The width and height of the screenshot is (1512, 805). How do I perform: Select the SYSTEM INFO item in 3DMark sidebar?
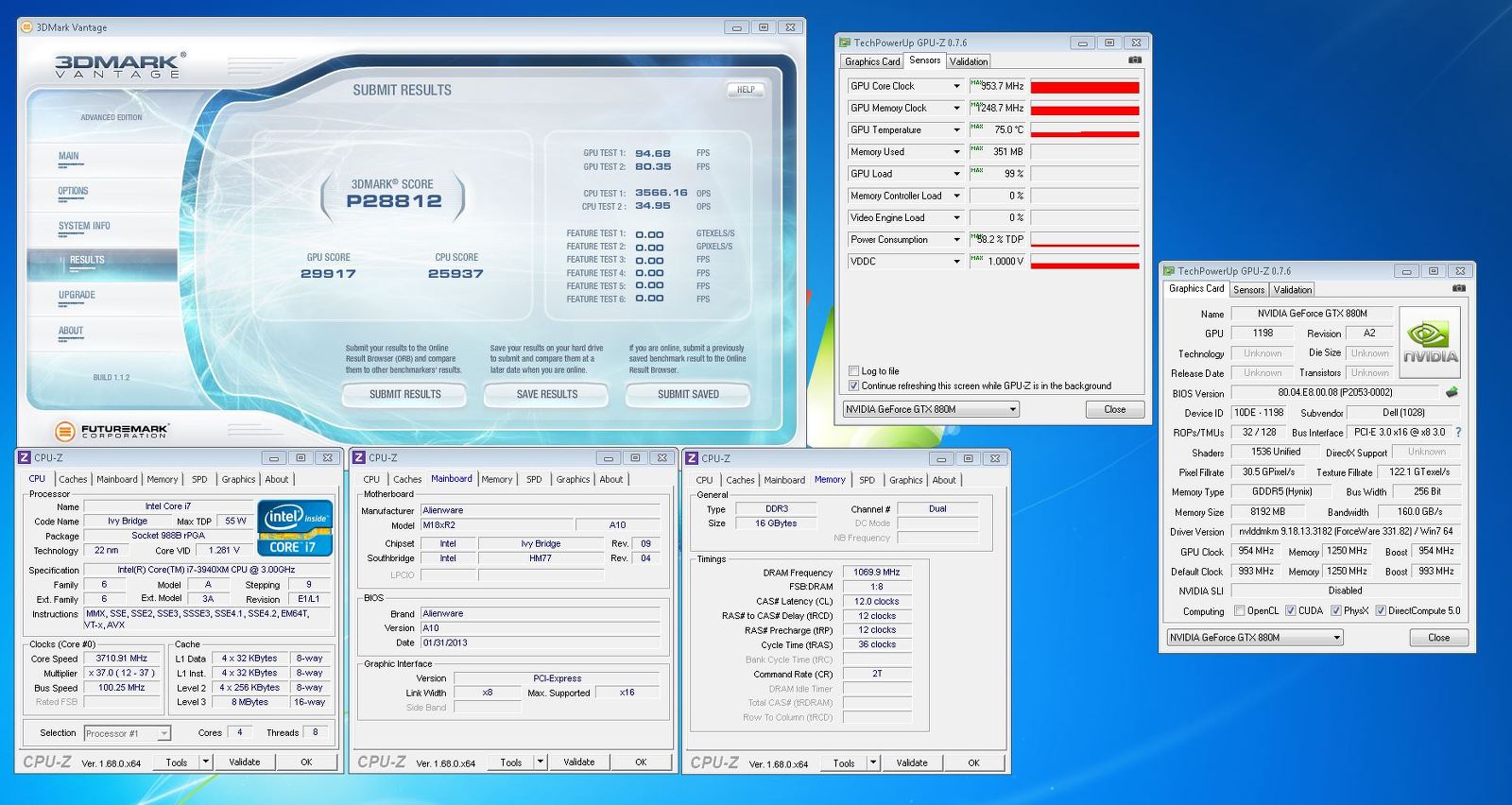point(84,227)
